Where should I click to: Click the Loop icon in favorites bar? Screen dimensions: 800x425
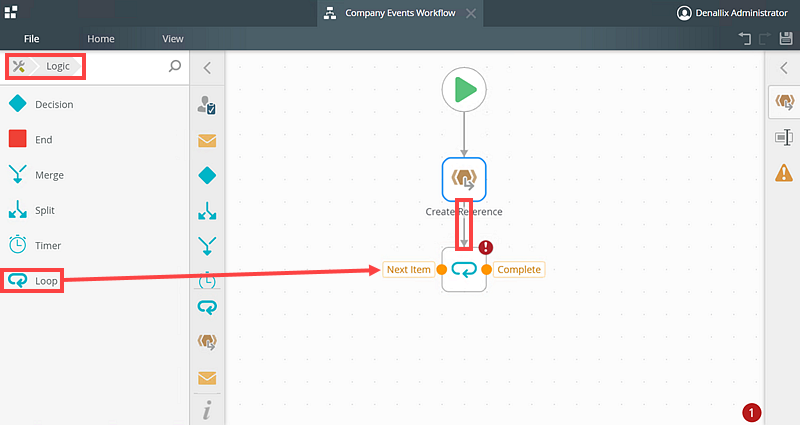[207, 307]
